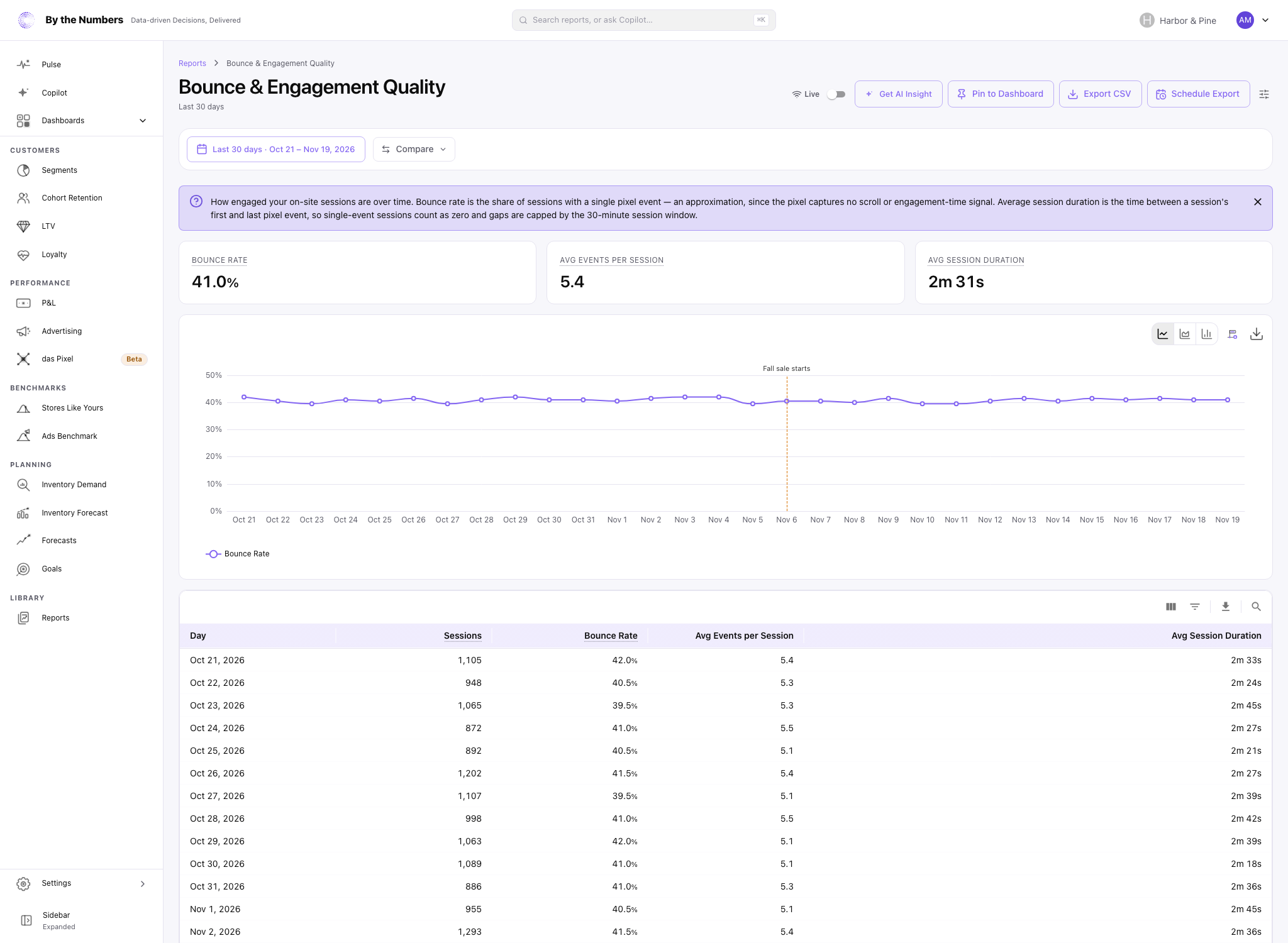
Task: Switch to the bar chart icon
Action: (1206, 334)
